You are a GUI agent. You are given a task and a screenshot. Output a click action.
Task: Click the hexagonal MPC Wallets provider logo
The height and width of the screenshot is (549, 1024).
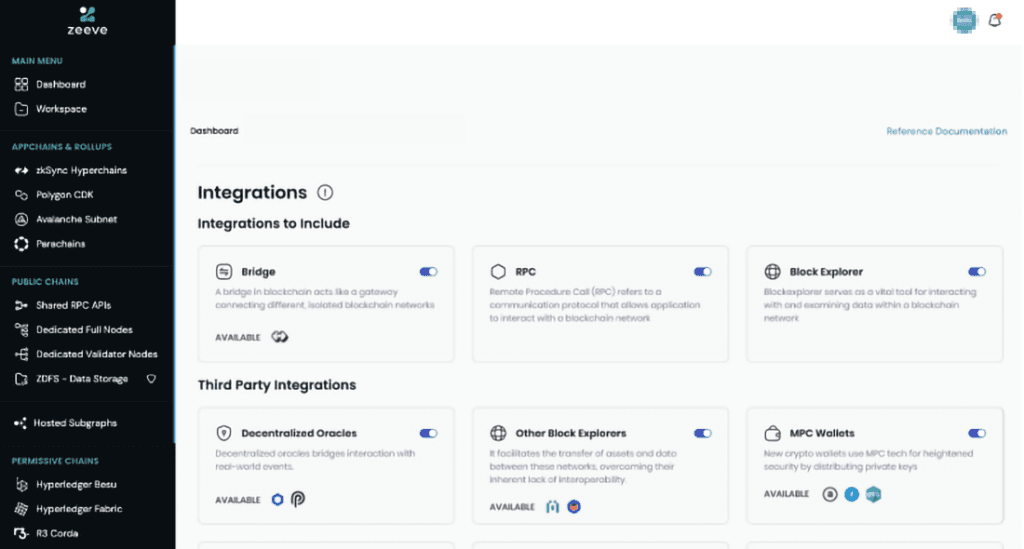pyautogui.click(x=874, y=494)
